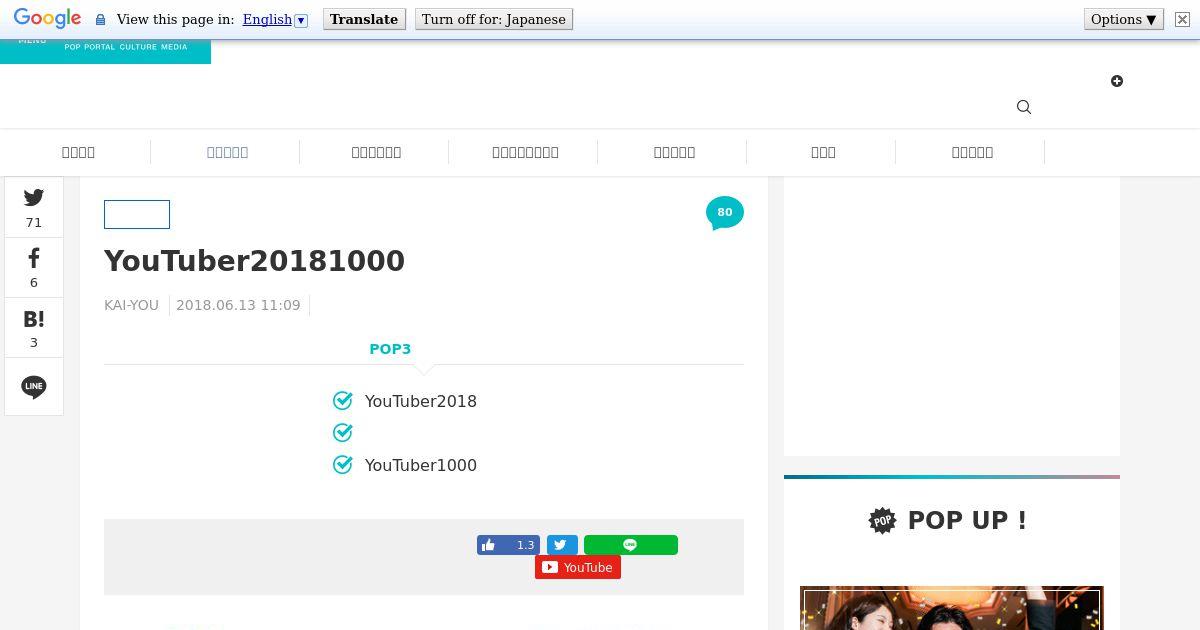Click the POP3 summary heading
1200x630 pixels.
(x=390, y=349)
